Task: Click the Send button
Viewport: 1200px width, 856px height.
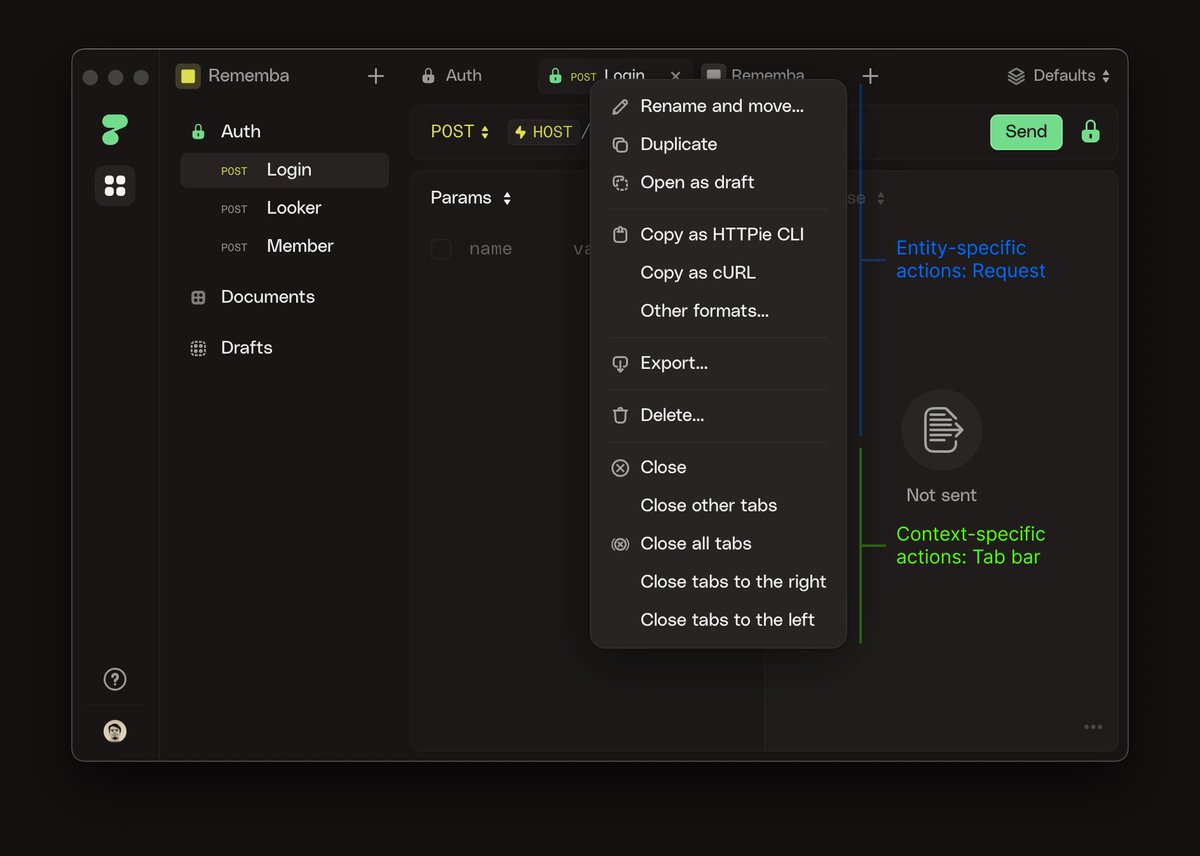Action: [1026, 131]
